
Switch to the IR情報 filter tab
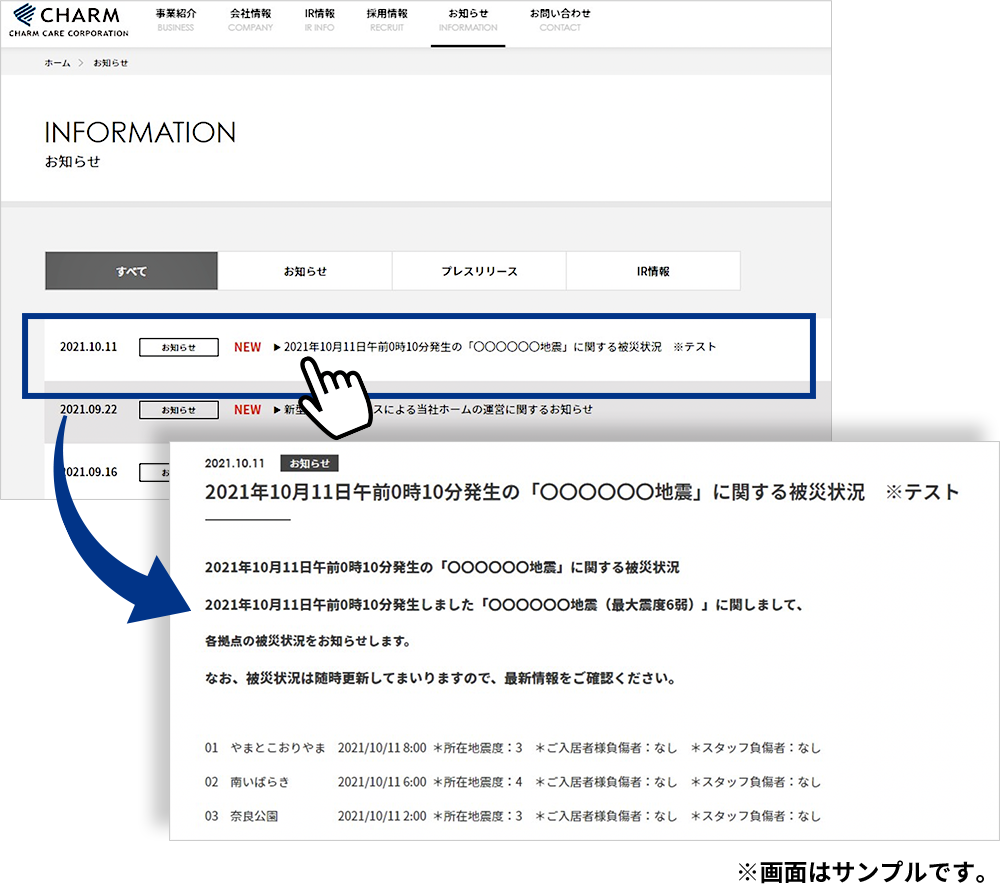pyautogui.click(x=653, y=271)
